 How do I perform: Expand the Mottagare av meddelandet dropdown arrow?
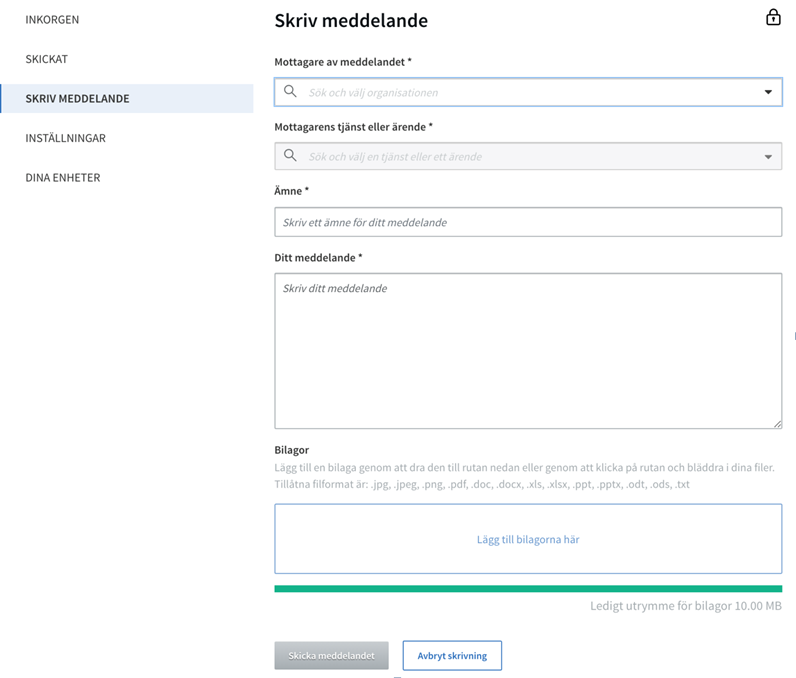[768, 92]
